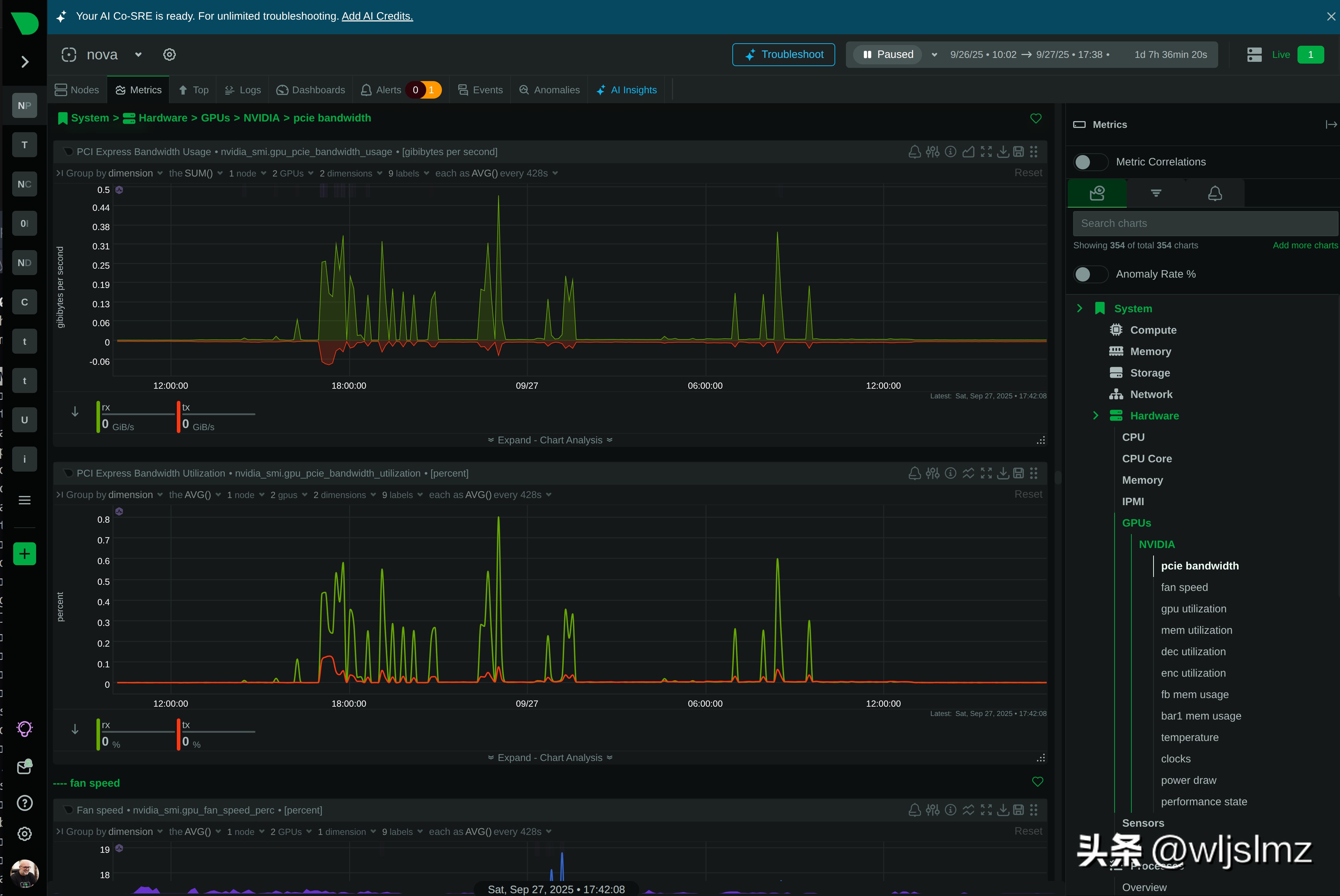Image resolution: width=1340 pixels, height=896 pixels.
Task: Follow the Add AI Credits link
Action: [x=377, y=16]
